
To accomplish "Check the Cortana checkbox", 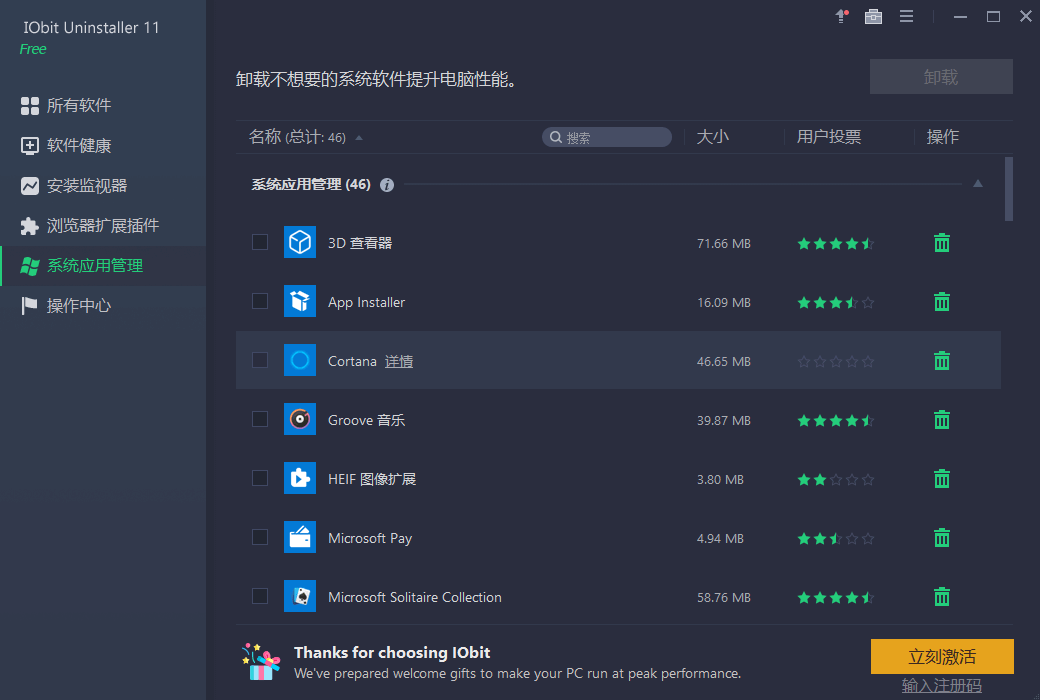I will [x=260, y=360].
